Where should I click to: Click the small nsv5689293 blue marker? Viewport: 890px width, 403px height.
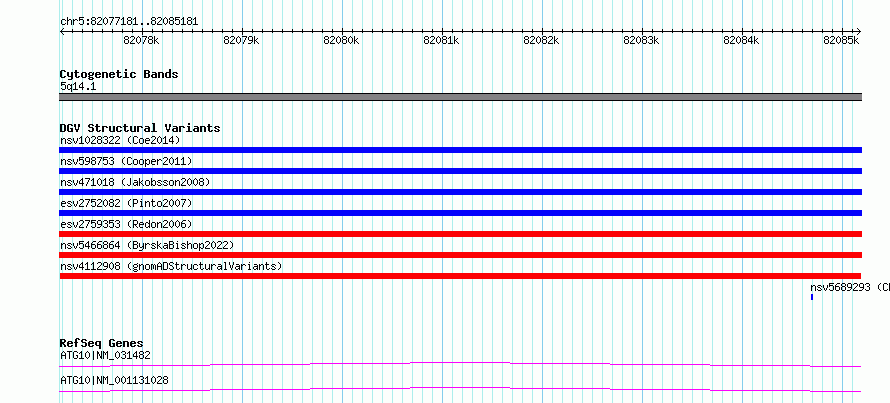pyautogui.click(x=812, y=297)
